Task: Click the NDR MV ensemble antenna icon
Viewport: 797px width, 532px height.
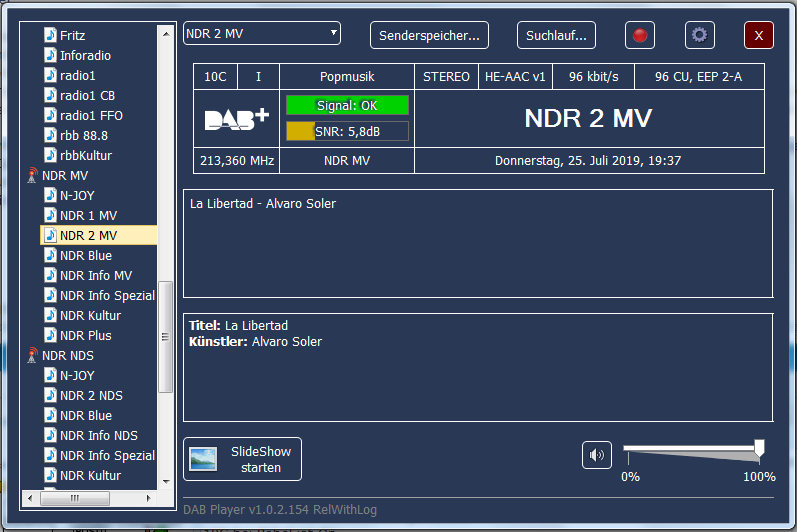Action: (x=32, y=176)
